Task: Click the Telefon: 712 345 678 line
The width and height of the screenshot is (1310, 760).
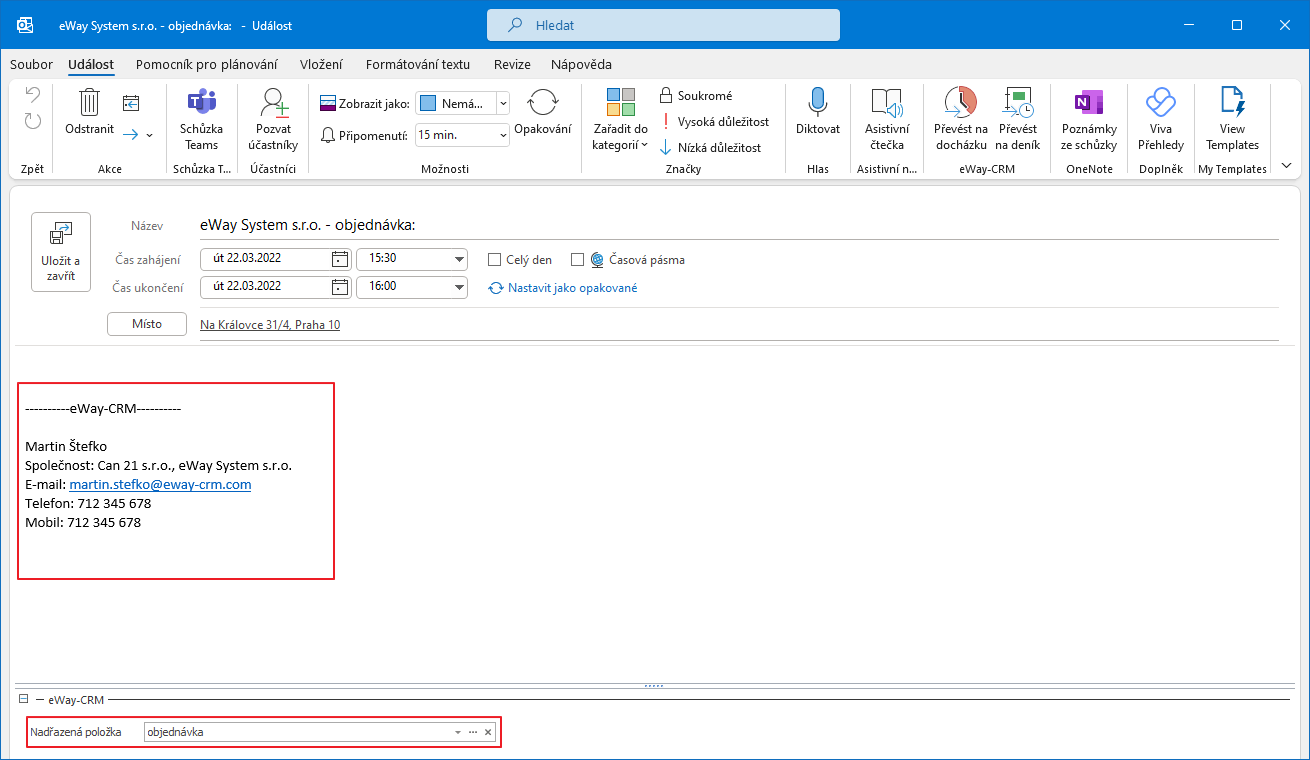Action: click(88, 504)
